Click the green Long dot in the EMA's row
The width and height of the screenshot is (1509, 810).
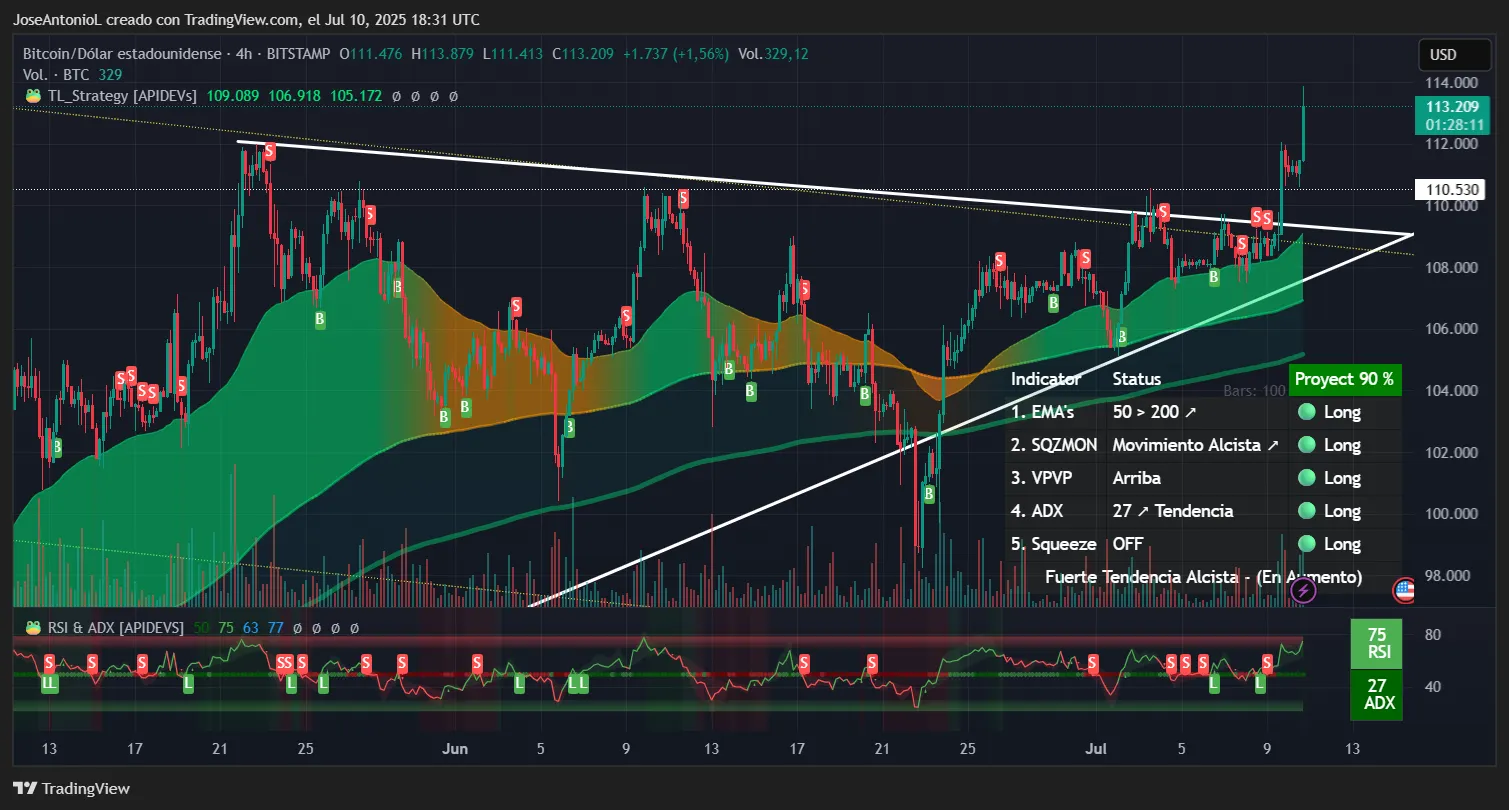pos(1305,412)
